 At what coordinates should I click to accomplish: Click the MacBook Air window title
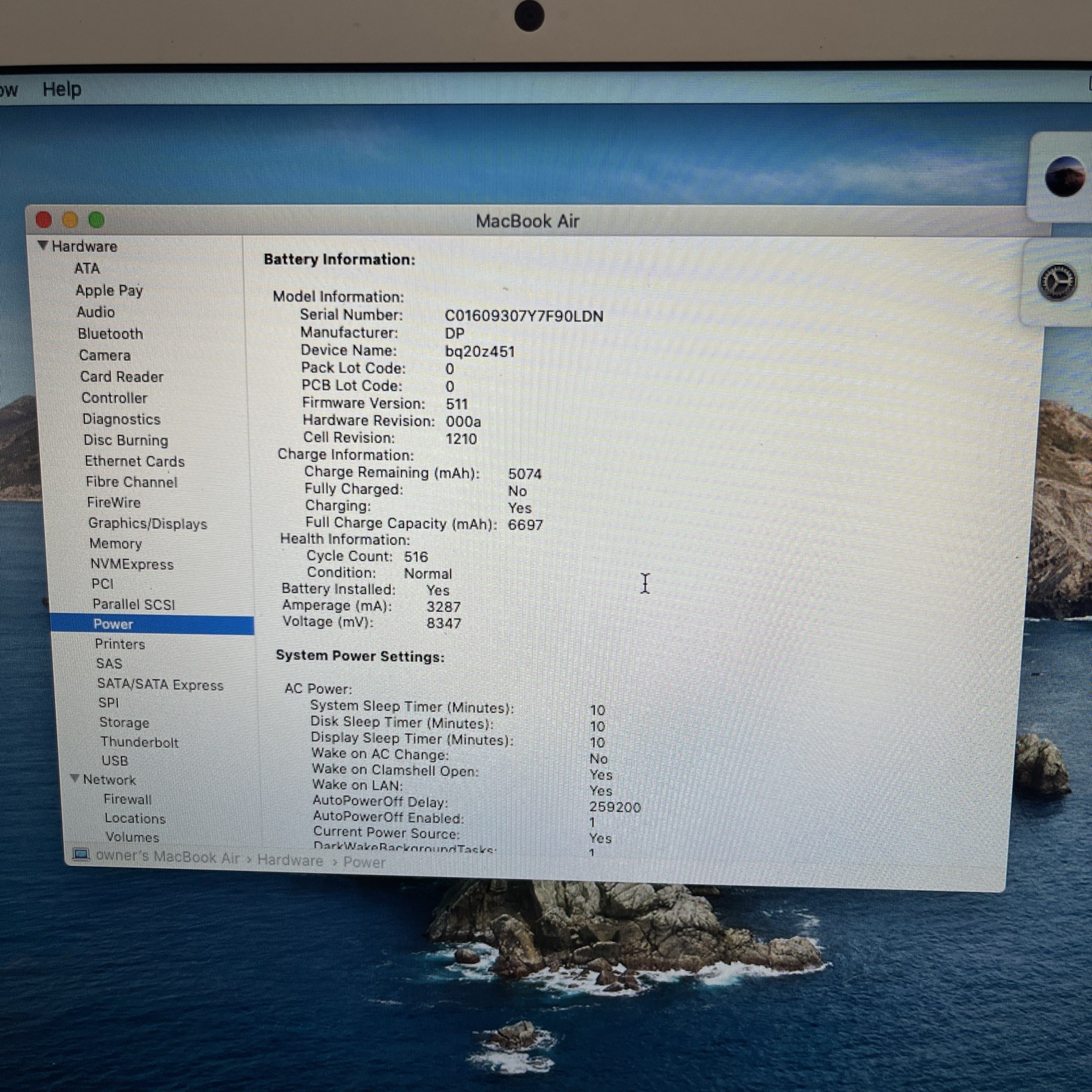point(528,221)
